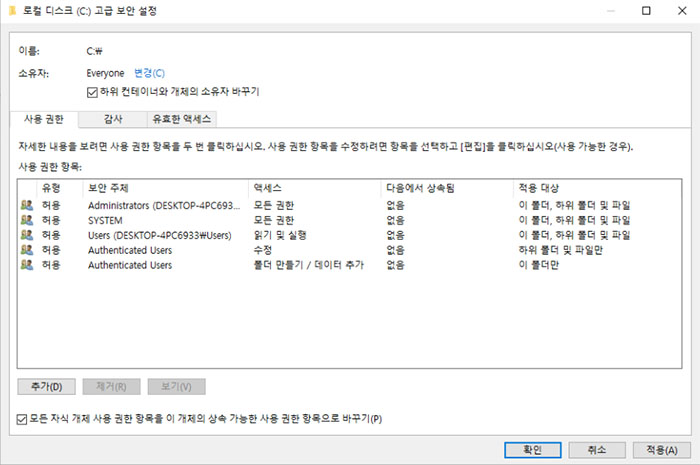Click the 취소 button

click(597, 450)
